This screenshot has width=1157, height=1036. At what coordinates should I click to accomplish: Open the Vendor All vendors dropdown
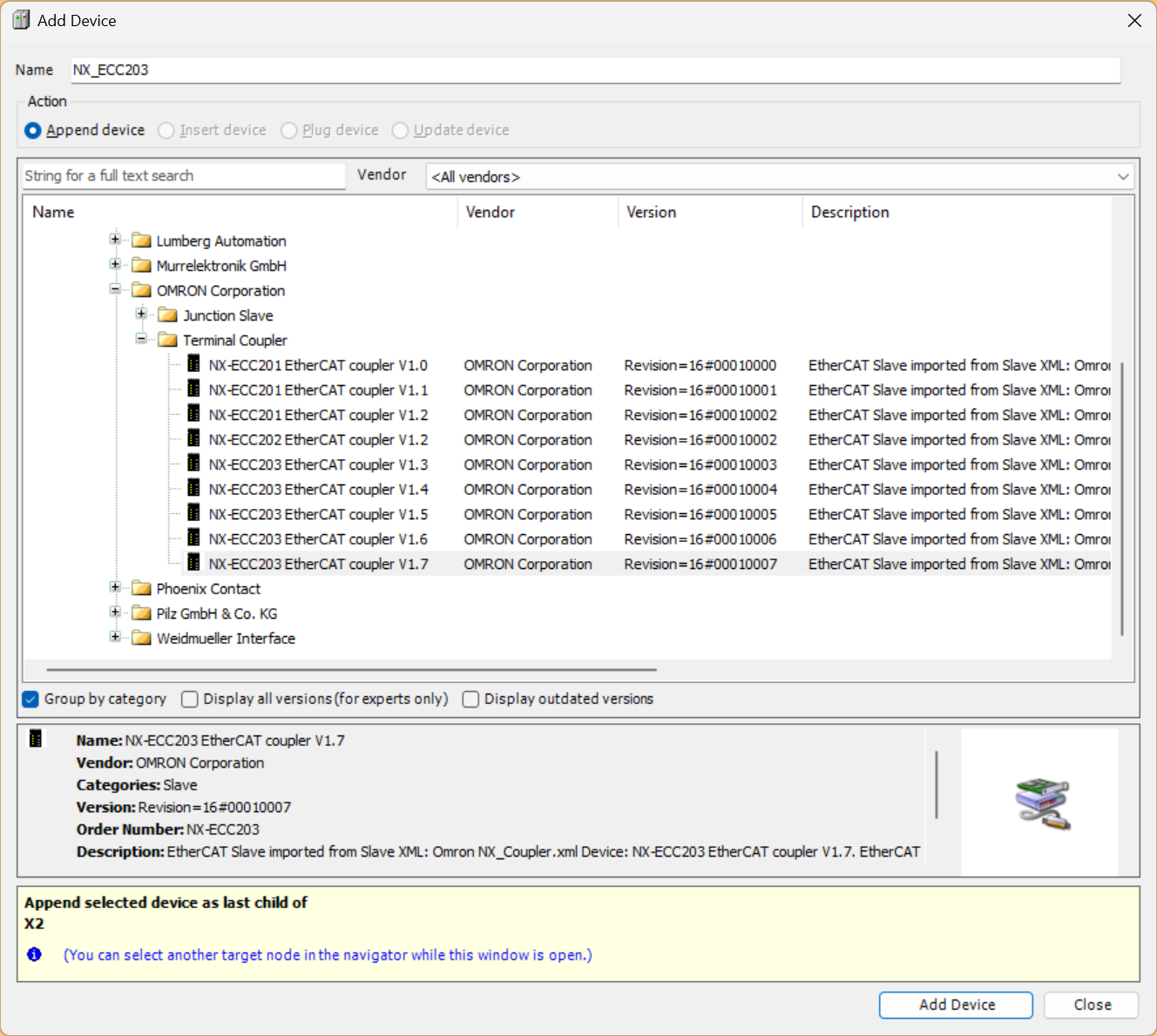[780, 177]
